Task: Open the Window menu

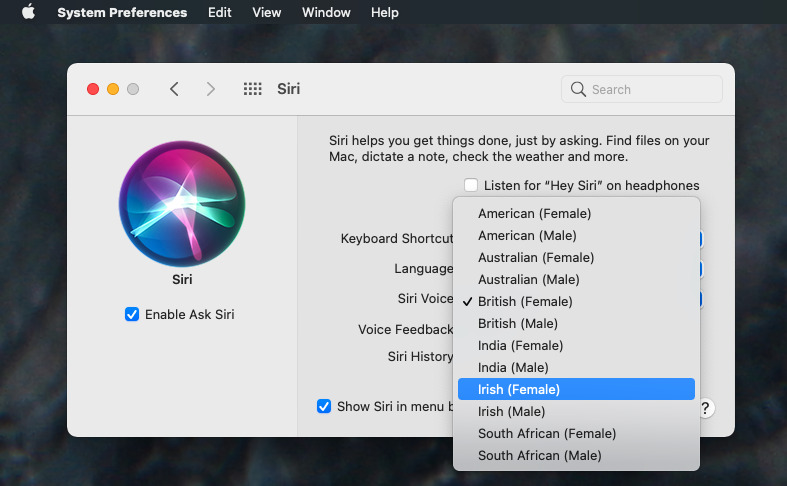Action: (326, 13)
